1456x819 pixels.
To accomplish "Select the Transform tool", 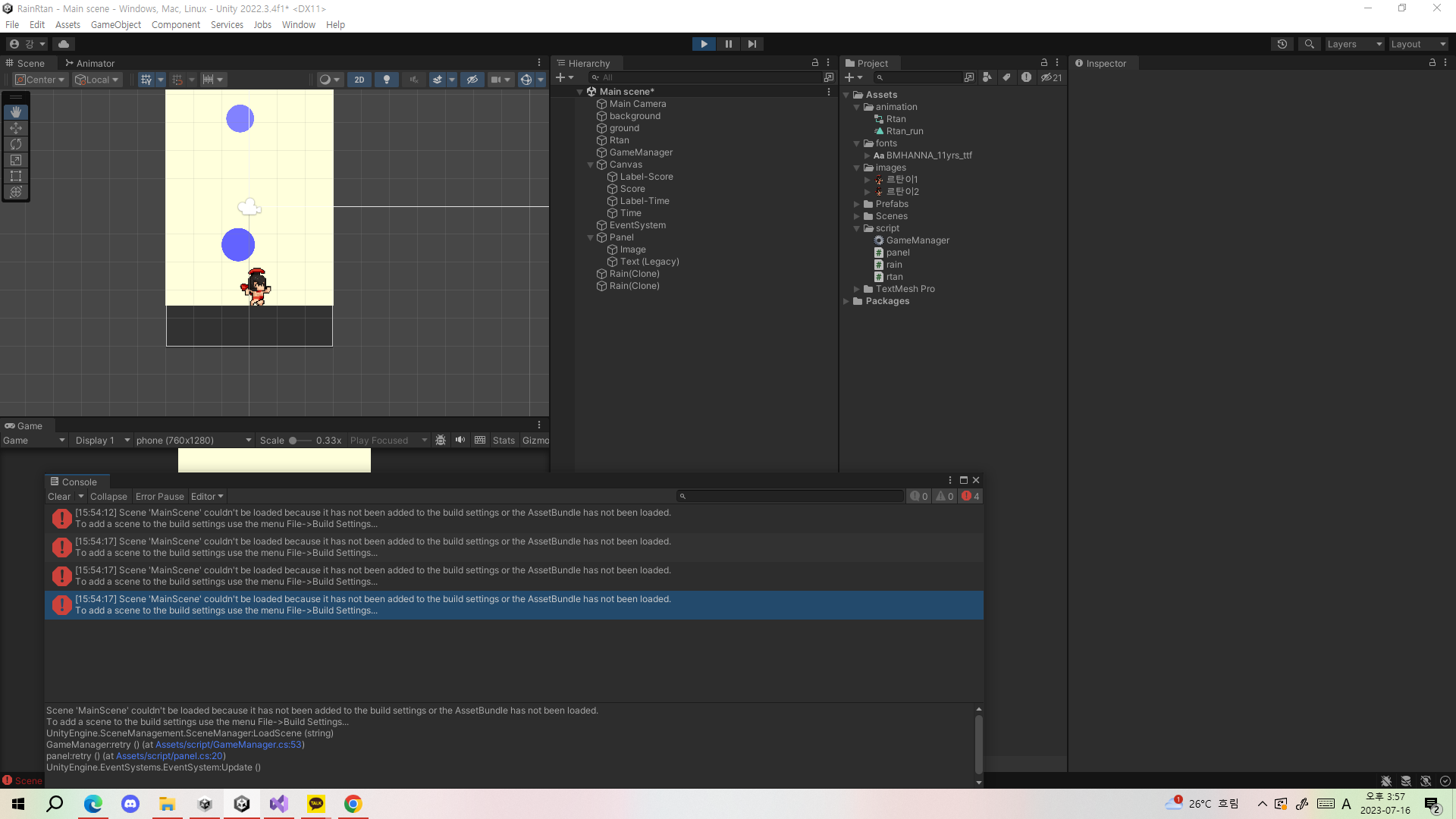I will pyautogui.click(x=16, y=192).
